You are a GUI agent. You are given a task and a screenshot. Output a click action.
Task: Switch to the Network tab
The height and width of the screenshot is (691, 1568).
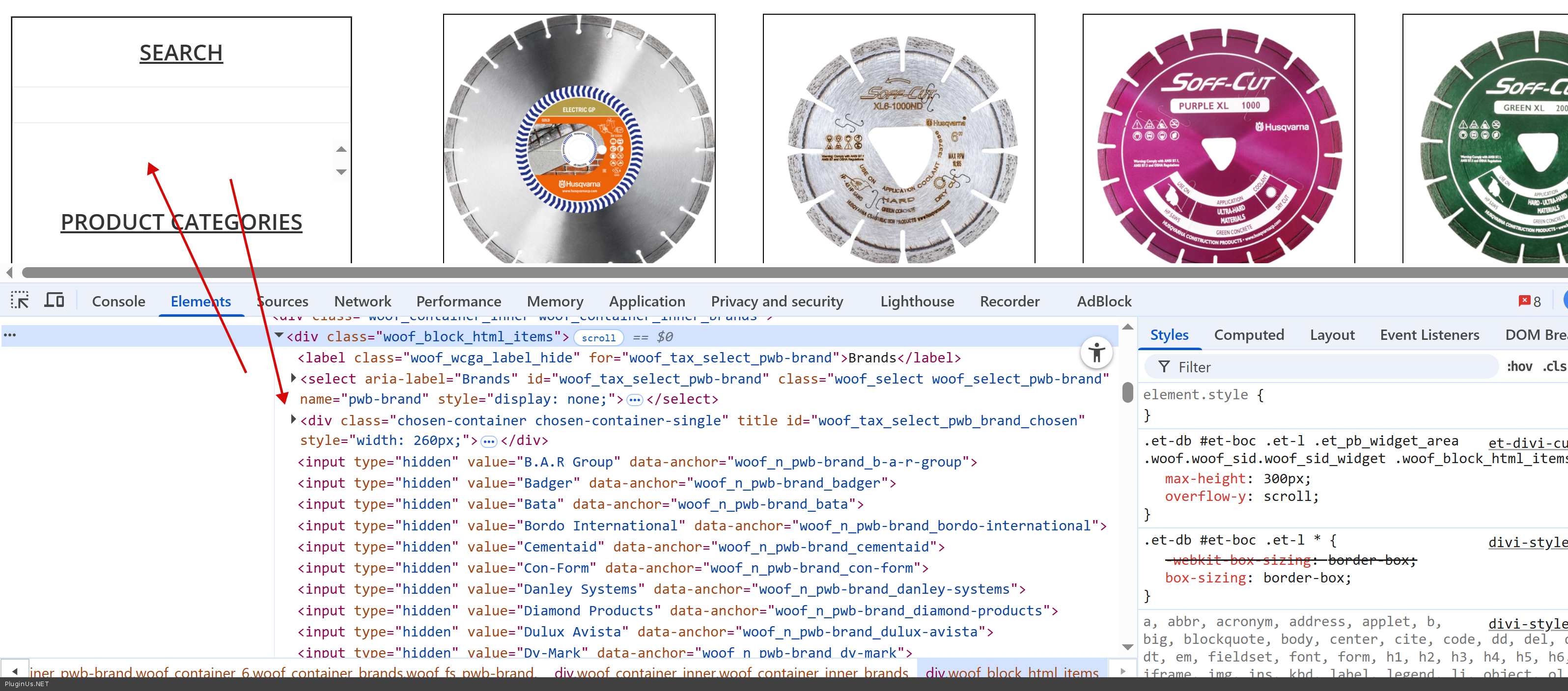[362, 302]
